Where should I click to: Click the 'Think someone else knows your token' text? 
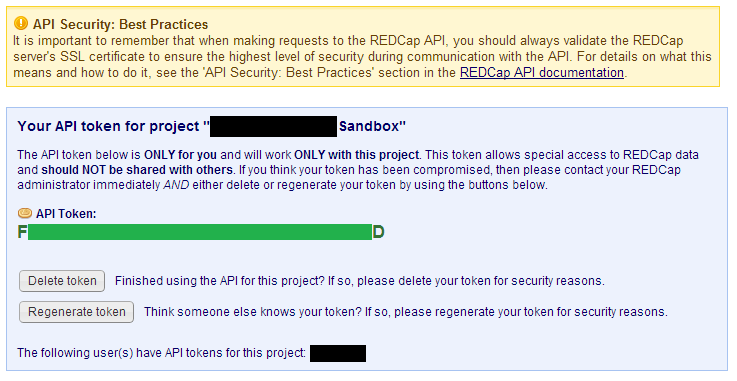pos(406,312)
